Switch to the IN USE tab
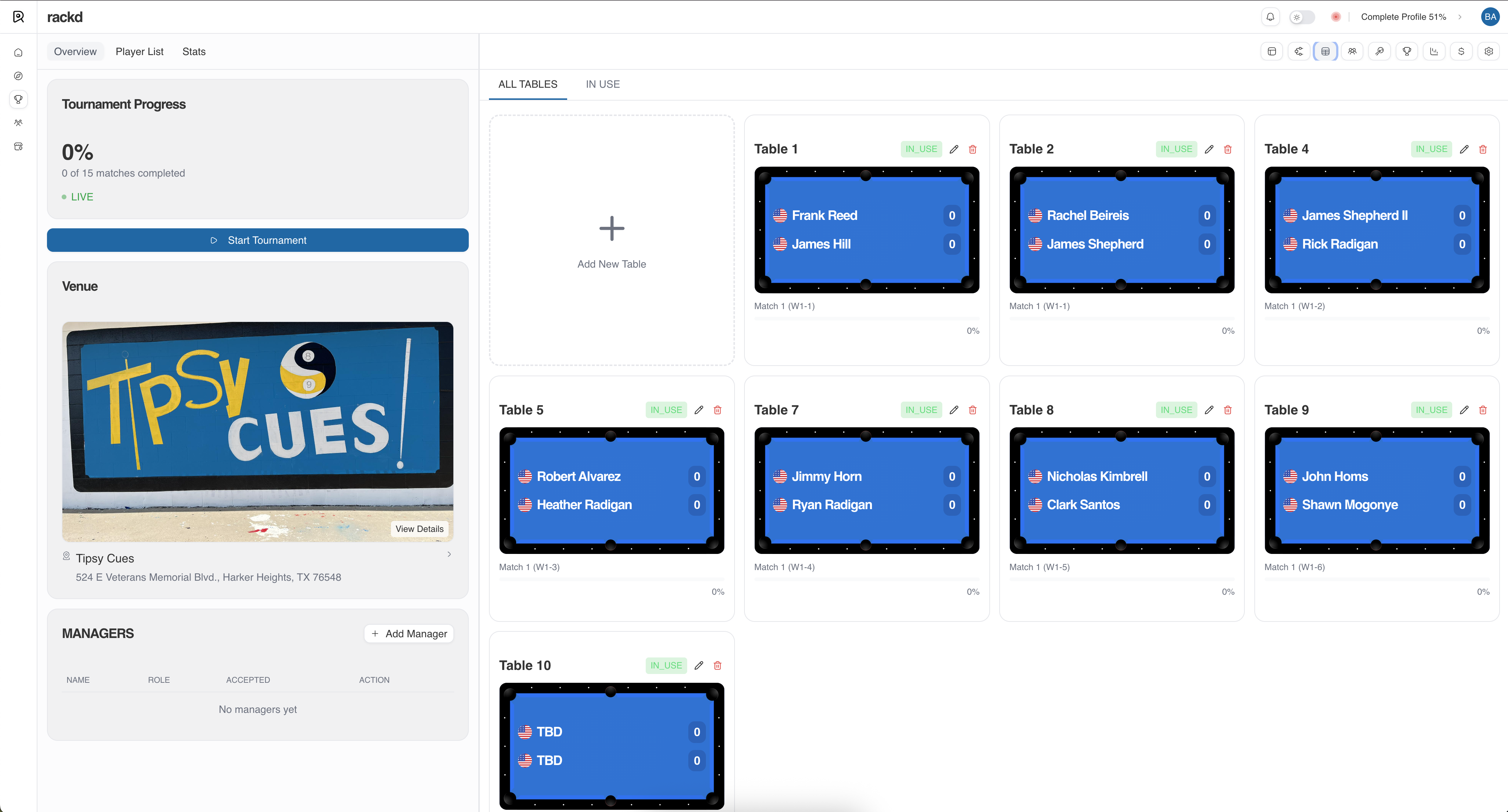 [x=602, y=84]
